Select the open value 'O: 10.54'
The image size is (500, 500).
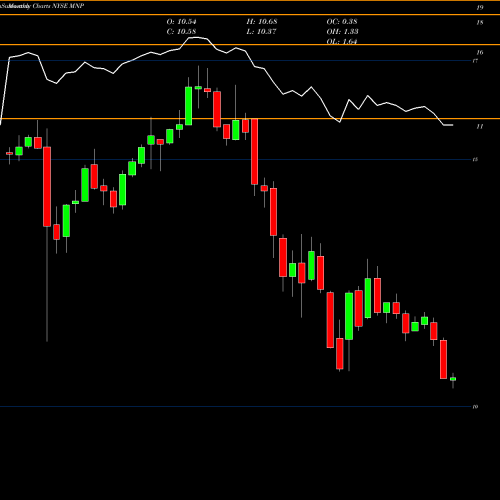pyautogui.click(x=181, y=22)
